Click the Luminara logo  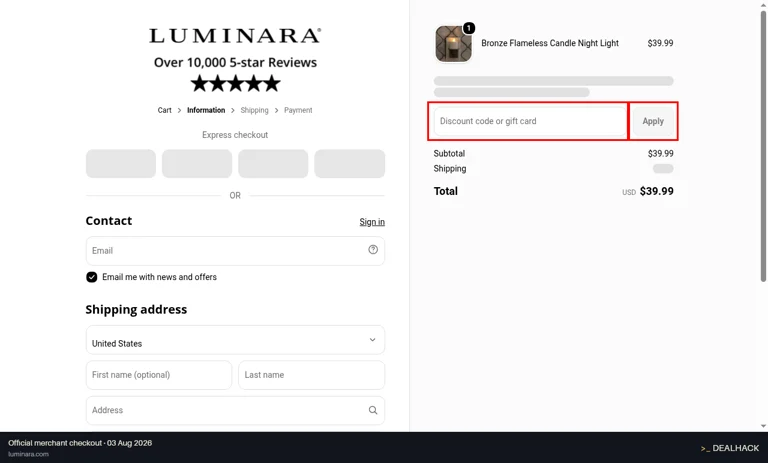click(x=235, y=36)
